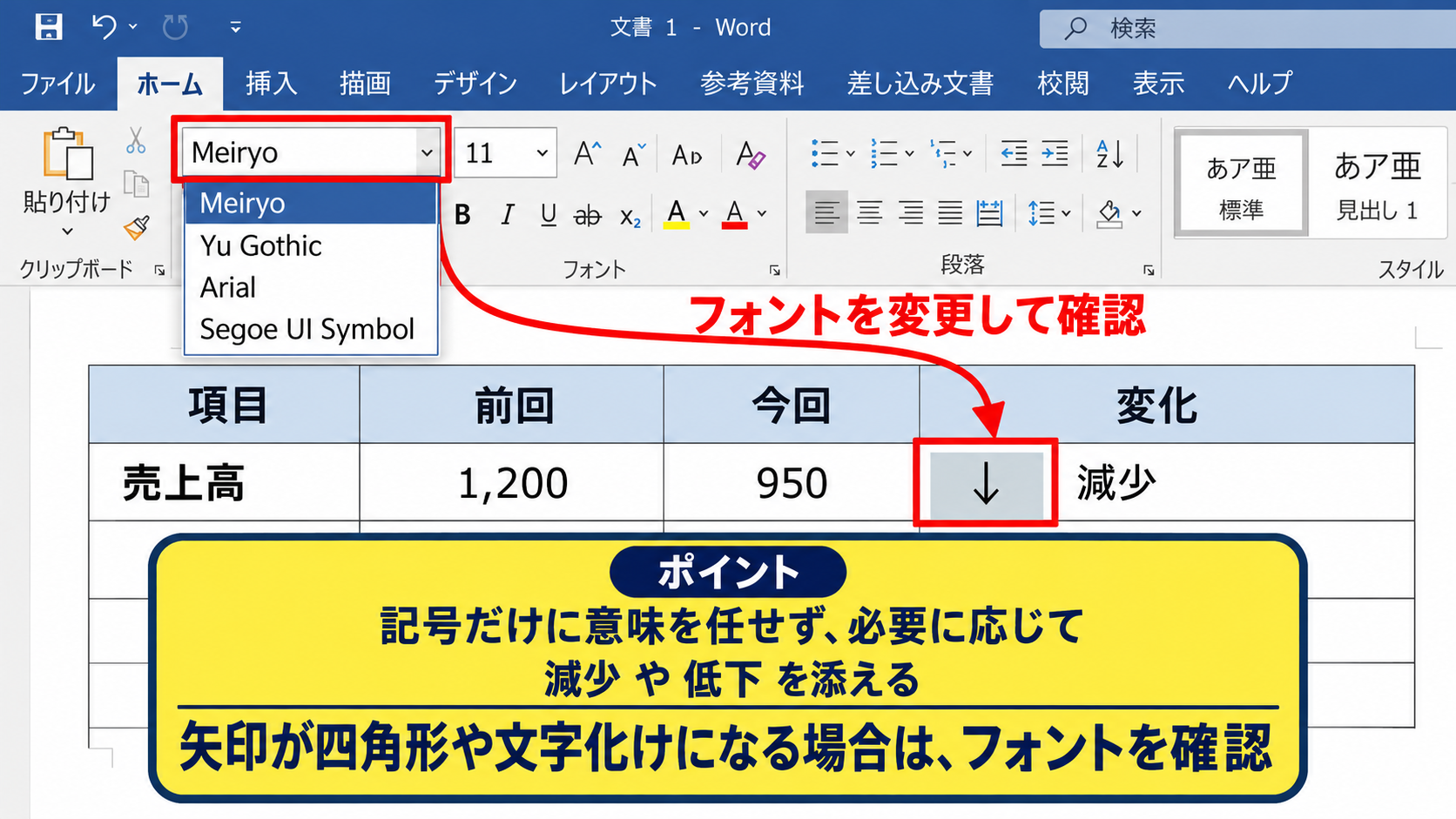The image size is (1456, 819).
Task: Expand the numbered list options arrow
Action: click(x=909, y=154)
